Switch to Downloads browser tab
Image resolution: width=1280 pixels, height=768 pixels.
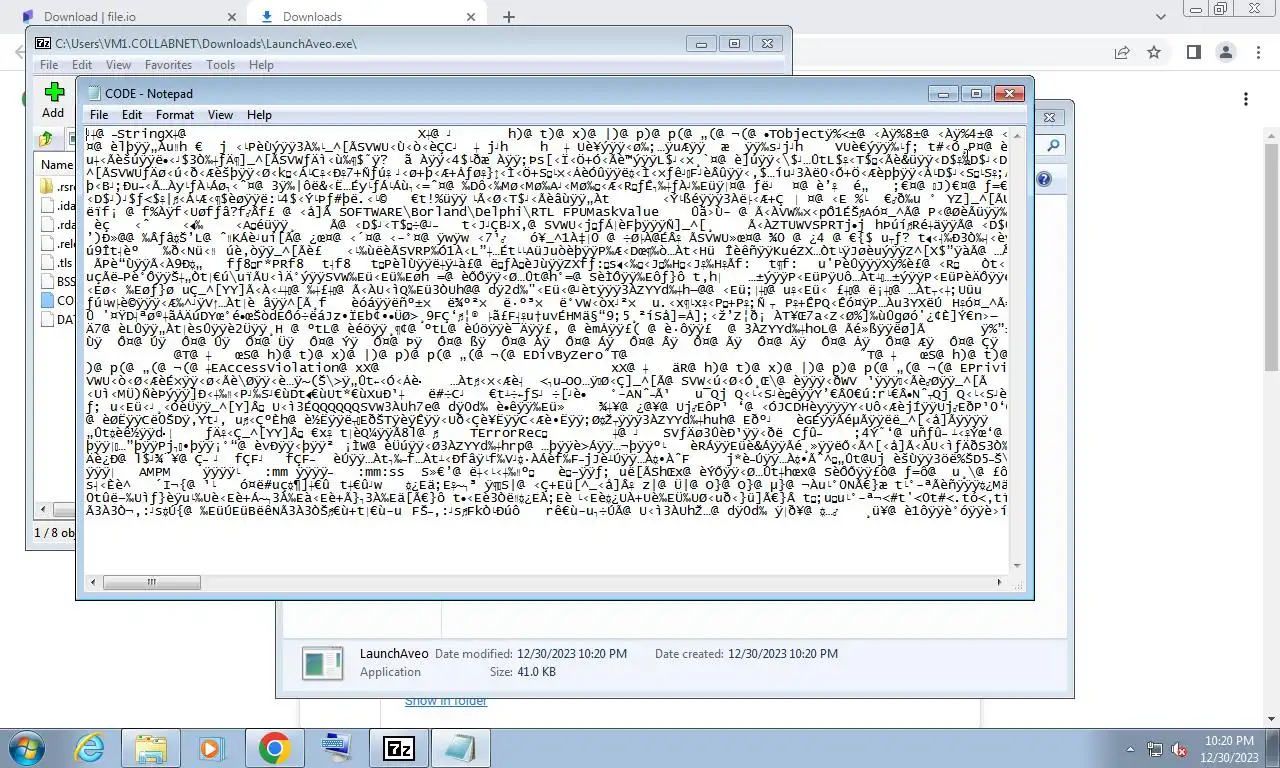pyautogui.click(x=366, y=16)
